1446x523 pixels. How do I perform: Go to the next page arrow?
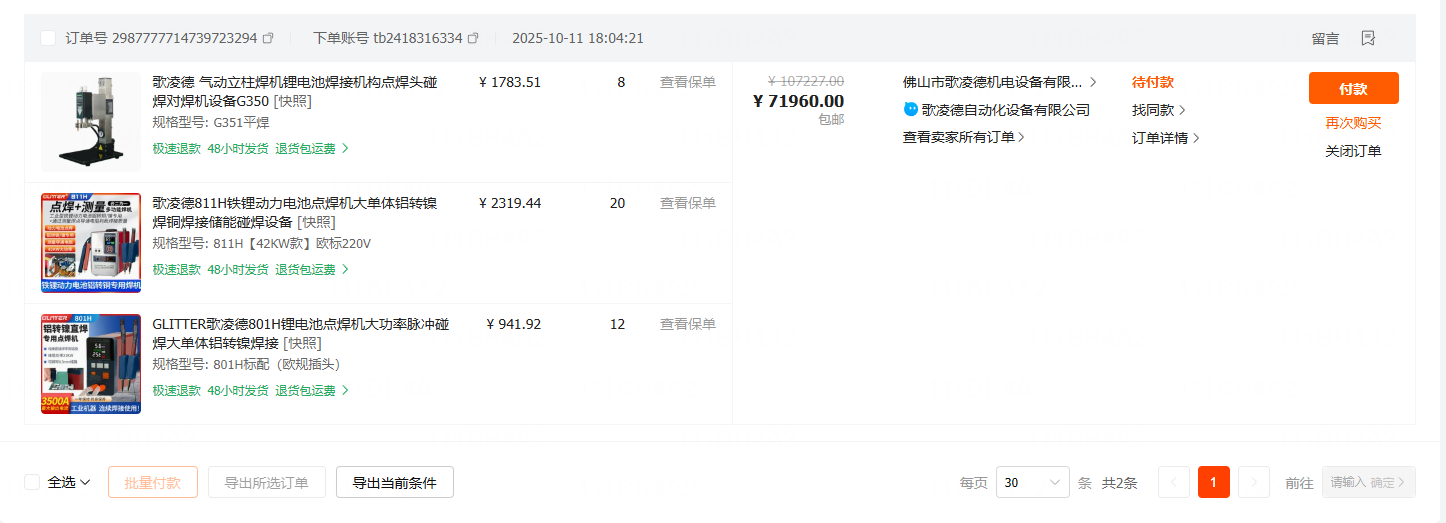pos(1253,482)
